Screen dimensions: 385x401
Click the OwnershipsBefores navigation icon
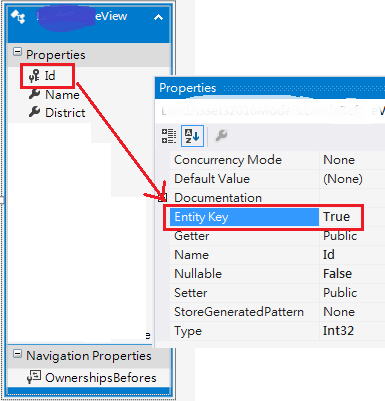(x=34, y=377)
